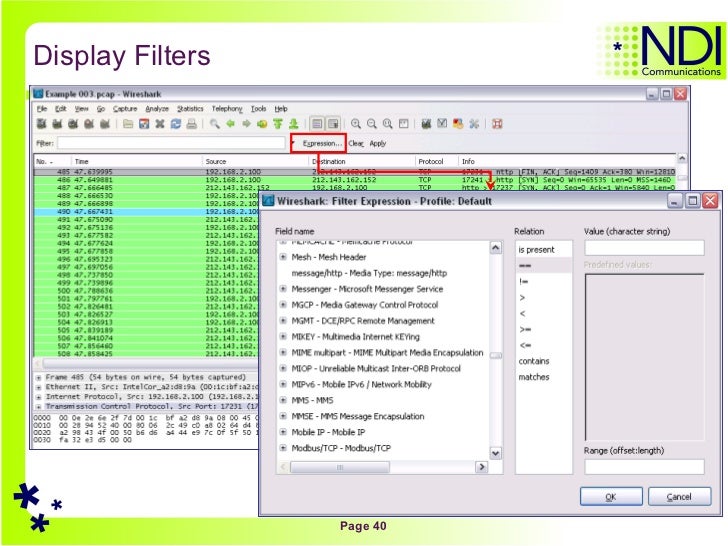Expand Messenger - Microsoft Messenger Service

click(283, 289)
